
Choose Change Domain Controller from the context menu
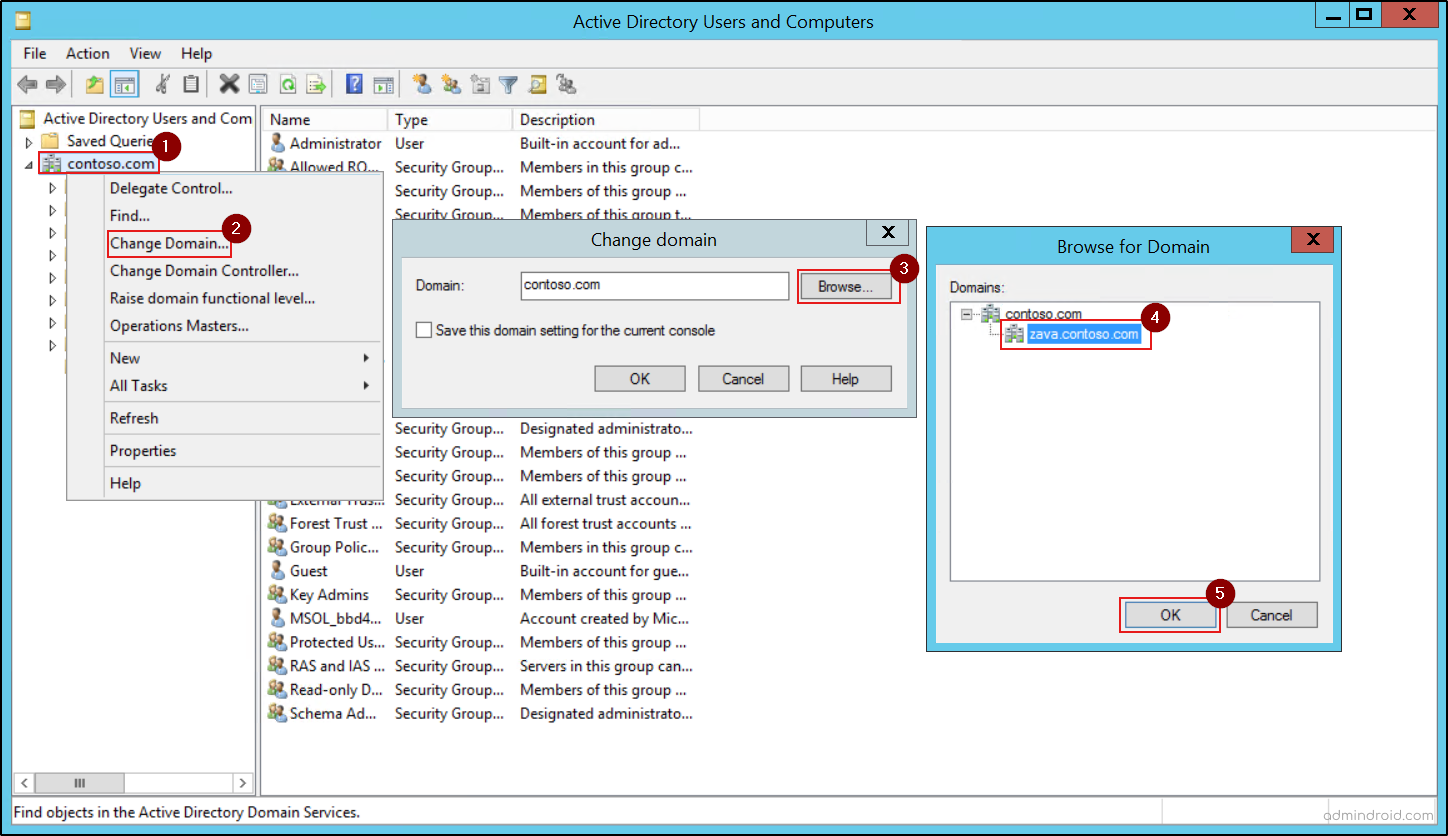point(203,271)
